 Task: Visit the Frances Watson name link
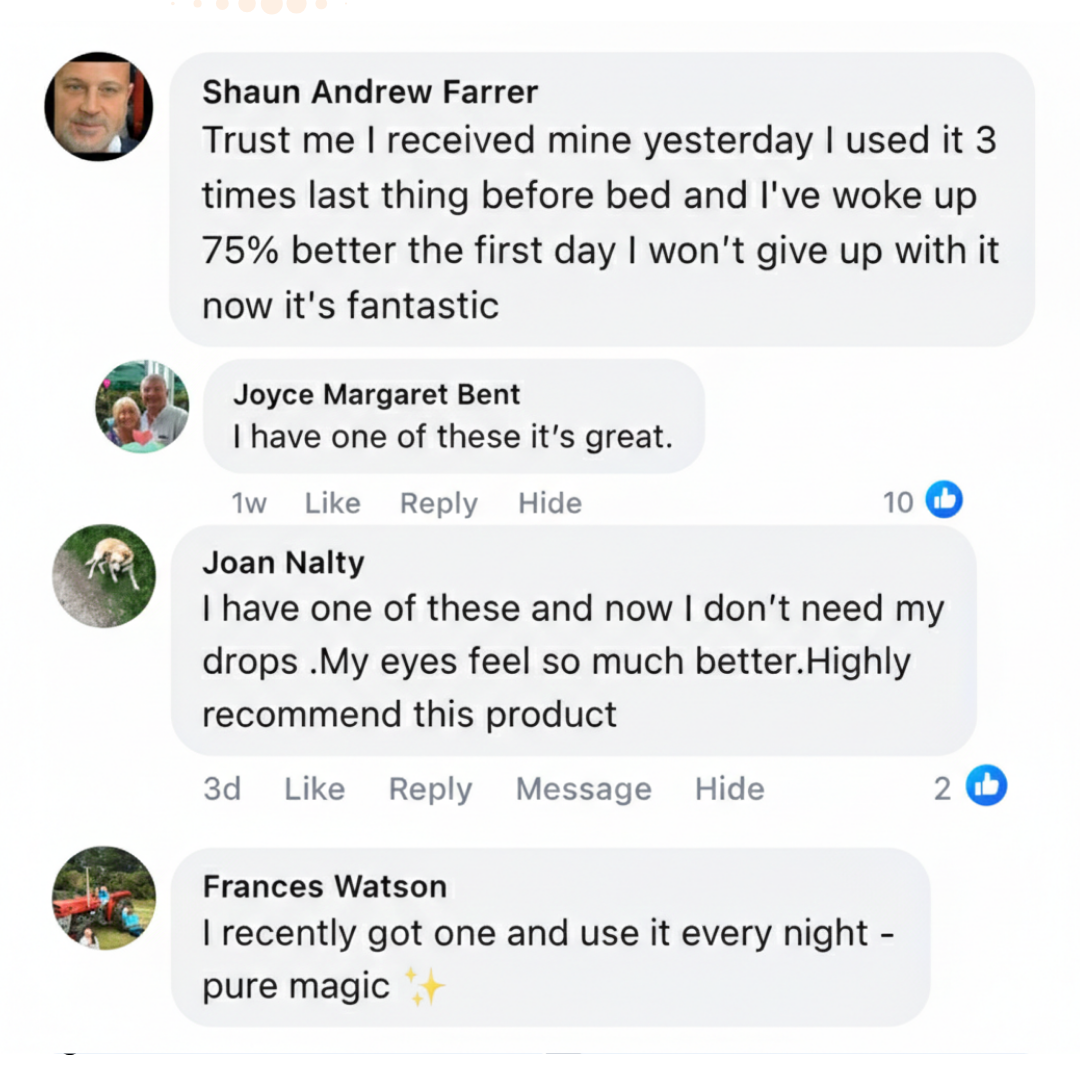(x=324, y=886)
